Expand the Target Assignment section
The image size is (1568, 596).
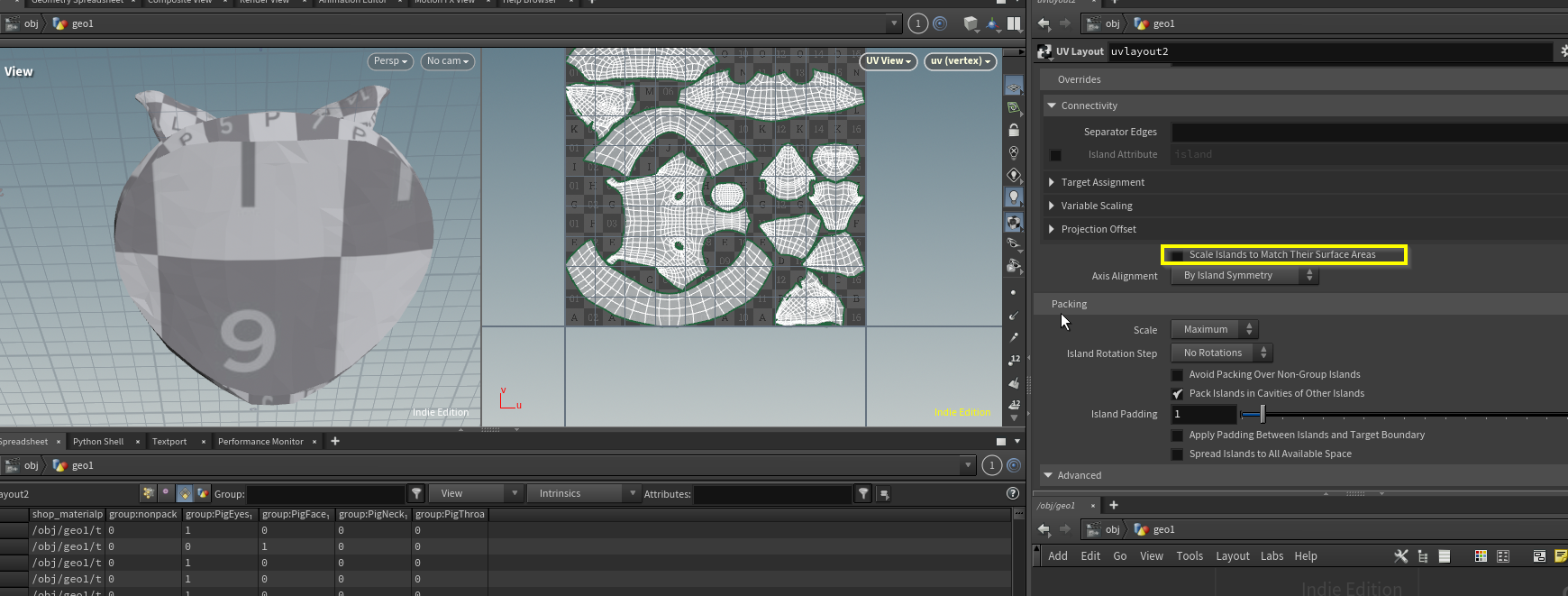tap(1052, 182)
